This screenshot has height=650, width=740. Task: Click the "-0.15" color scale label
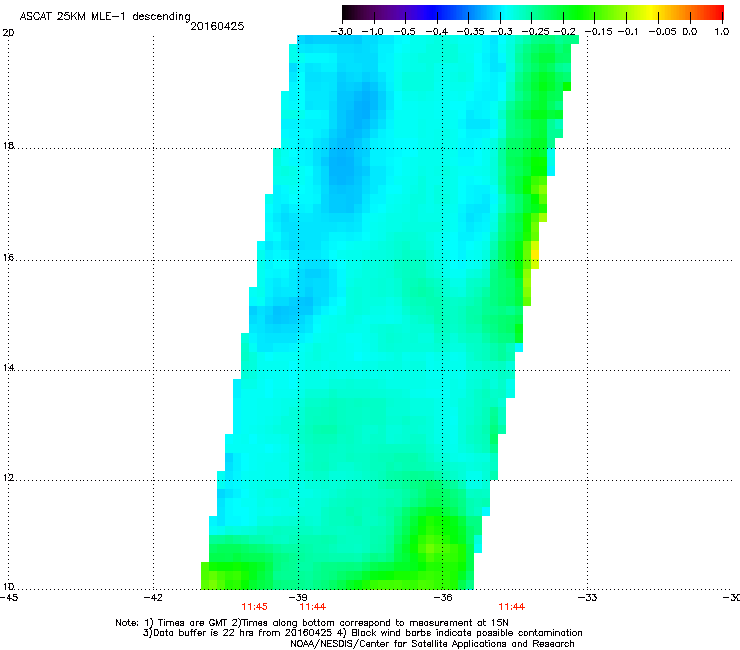tap(598, 32)
